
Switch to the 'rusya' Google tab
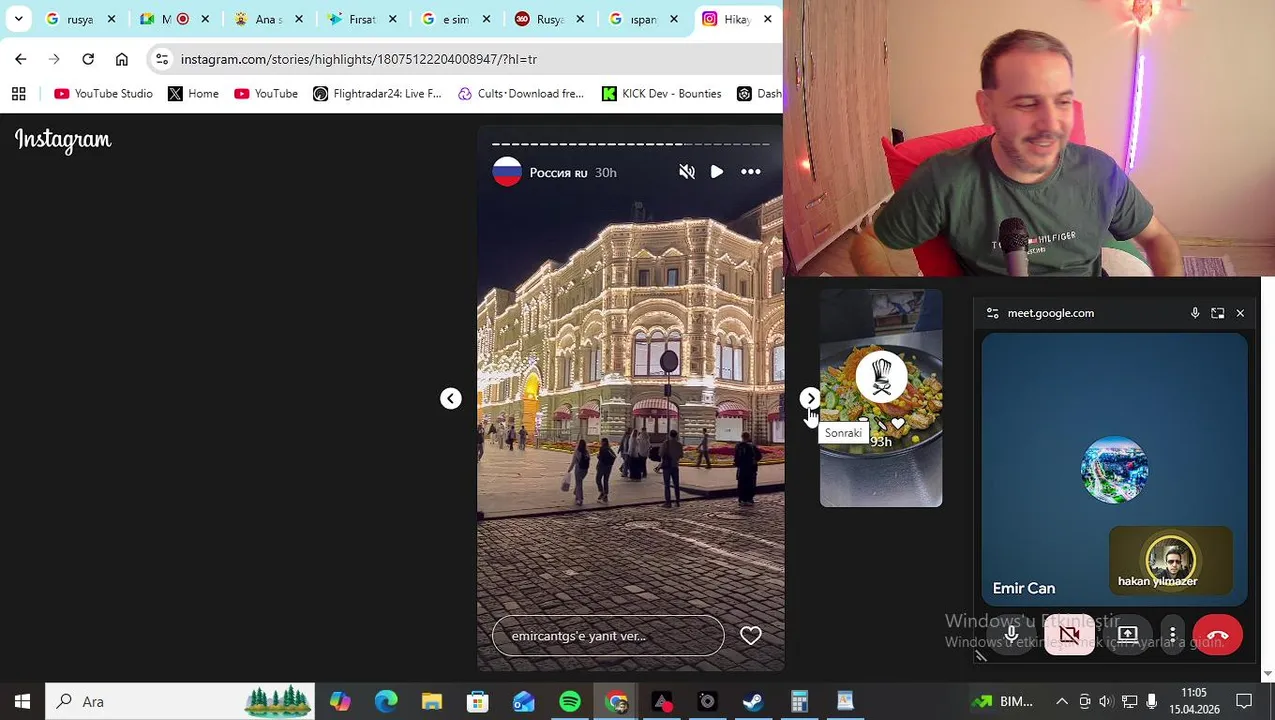[x=80, y=19]
